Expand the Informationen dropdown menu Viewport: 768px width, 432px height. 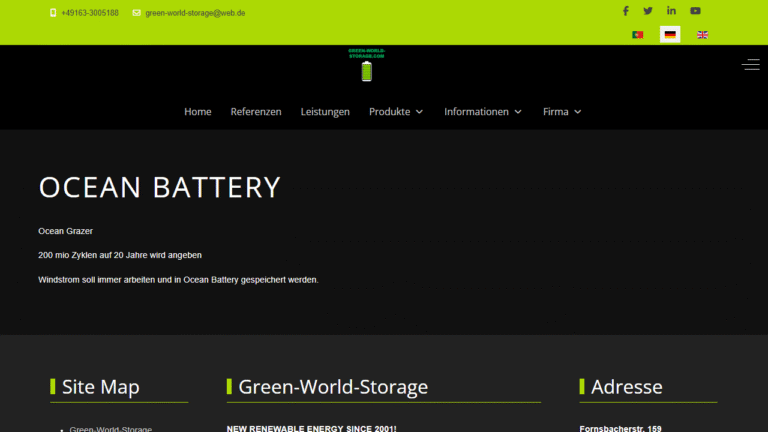coord(483,112)
